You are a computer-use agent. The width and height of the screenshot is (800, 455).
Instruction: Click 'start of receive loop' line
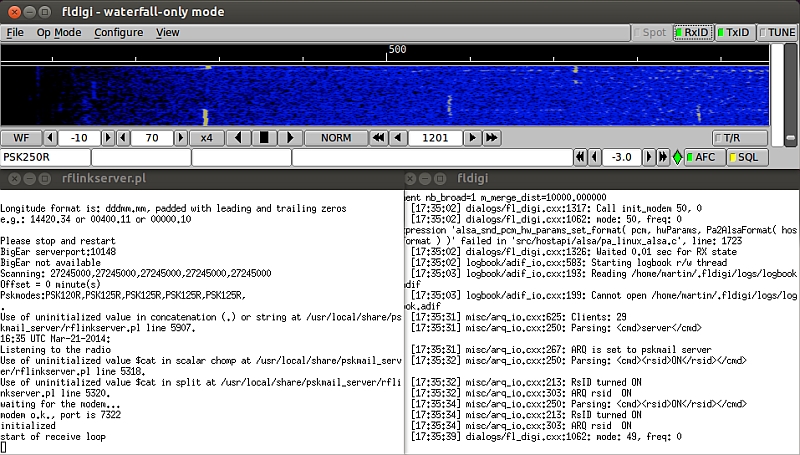[53, 437]
